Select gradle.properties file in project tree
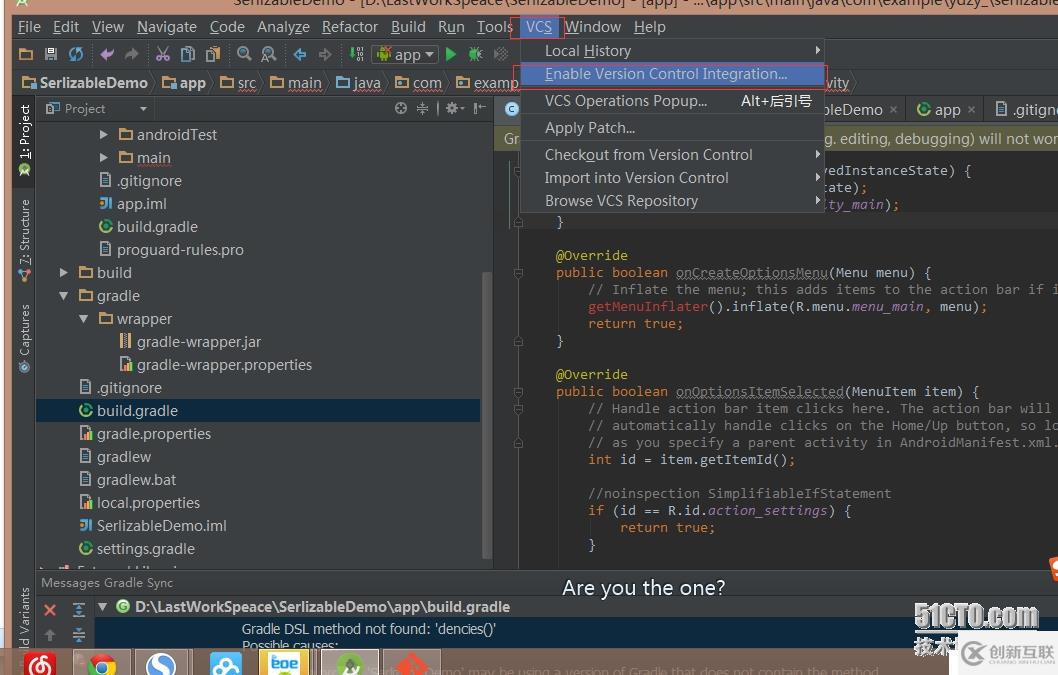 pyautogui.click(x=153, y=434)
